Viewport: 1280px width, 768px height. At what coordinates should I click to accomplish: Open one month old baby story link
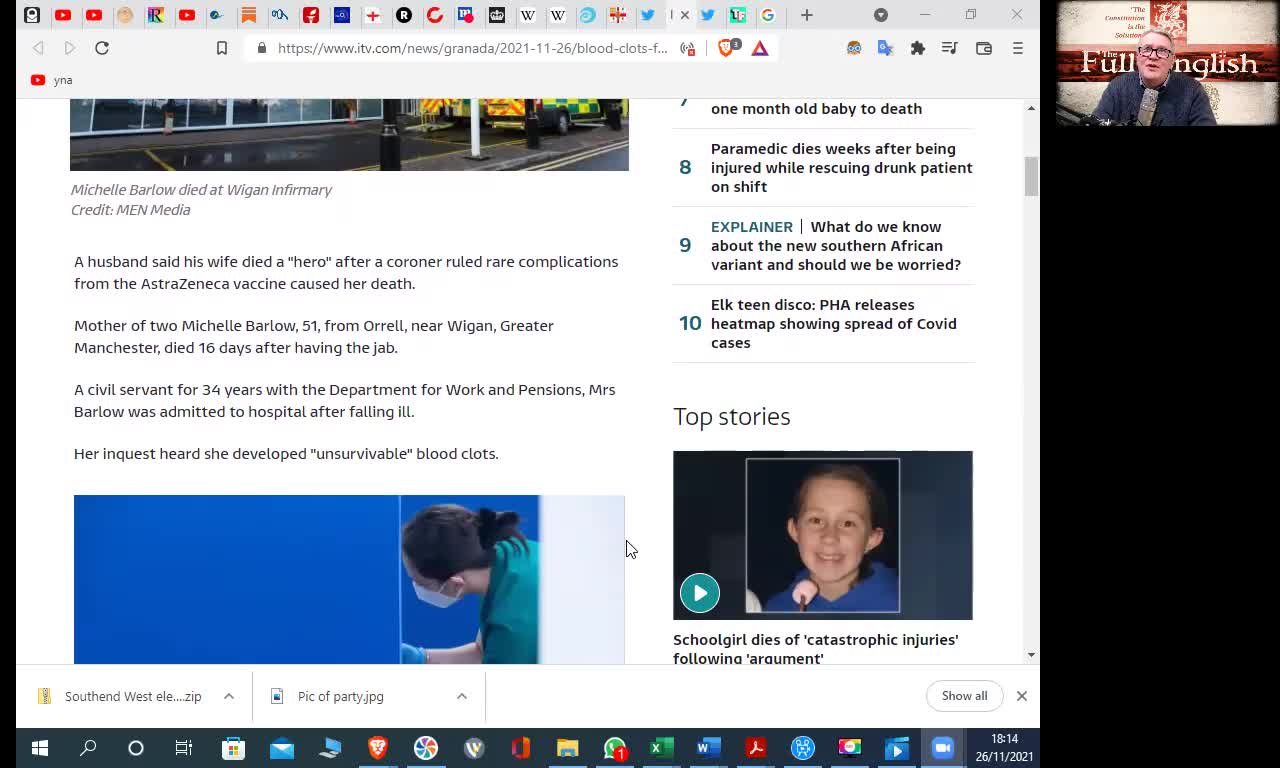point(816,108)
